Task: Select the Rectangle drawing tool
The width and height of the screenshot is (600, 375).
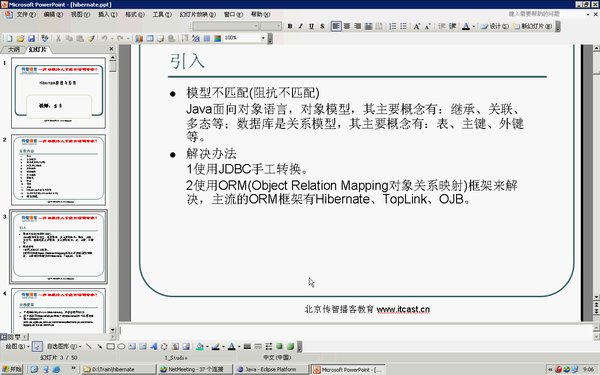Action: point(111,346)
